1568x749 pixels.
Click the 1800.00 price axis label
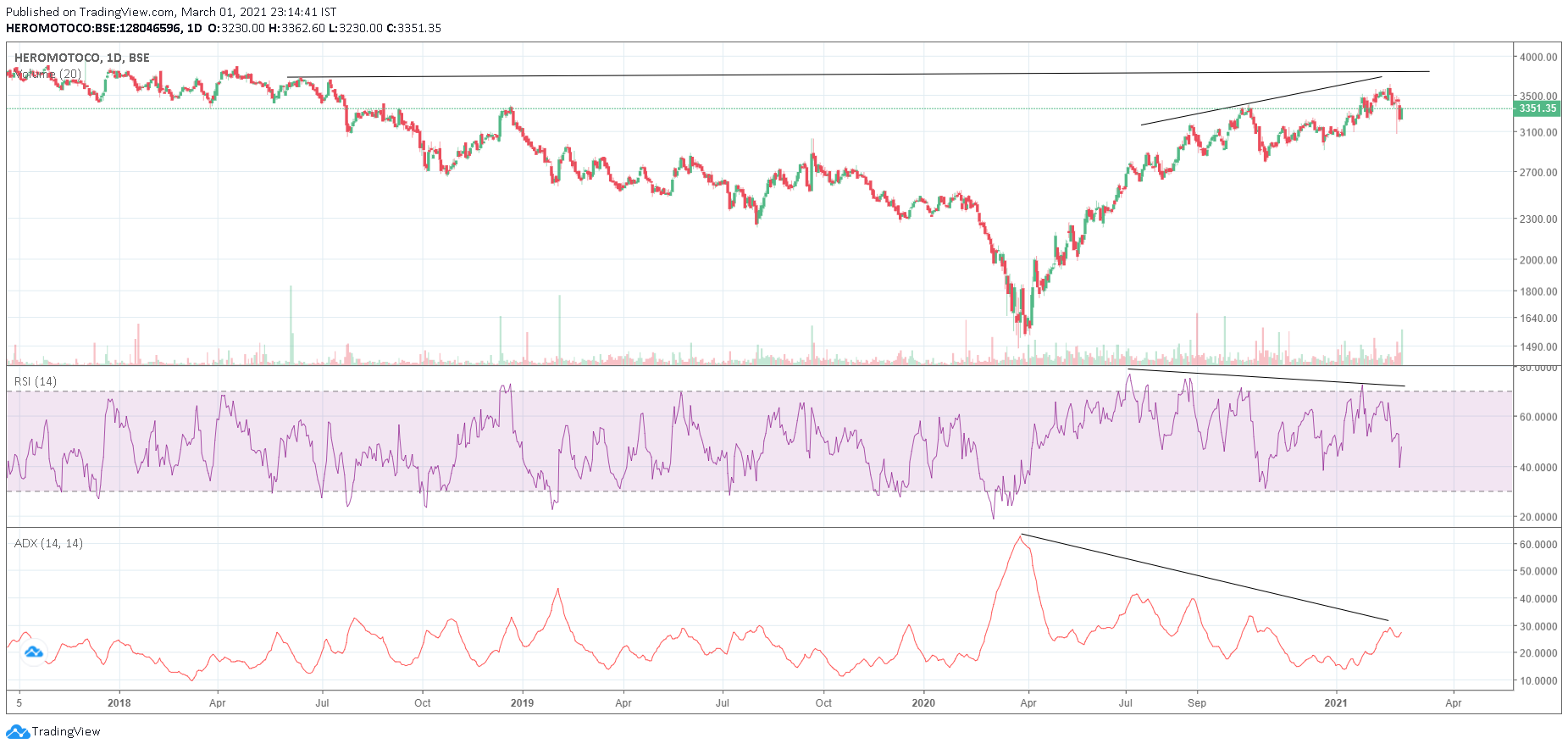[1538, 291]
